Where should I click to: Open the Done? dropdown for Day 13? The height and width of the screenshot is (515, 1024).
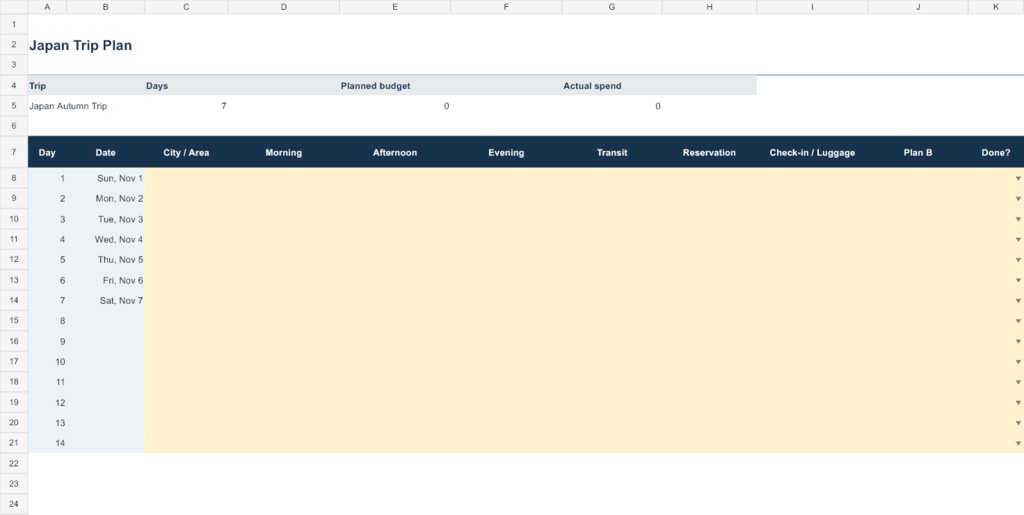(x=1017, y=423)
